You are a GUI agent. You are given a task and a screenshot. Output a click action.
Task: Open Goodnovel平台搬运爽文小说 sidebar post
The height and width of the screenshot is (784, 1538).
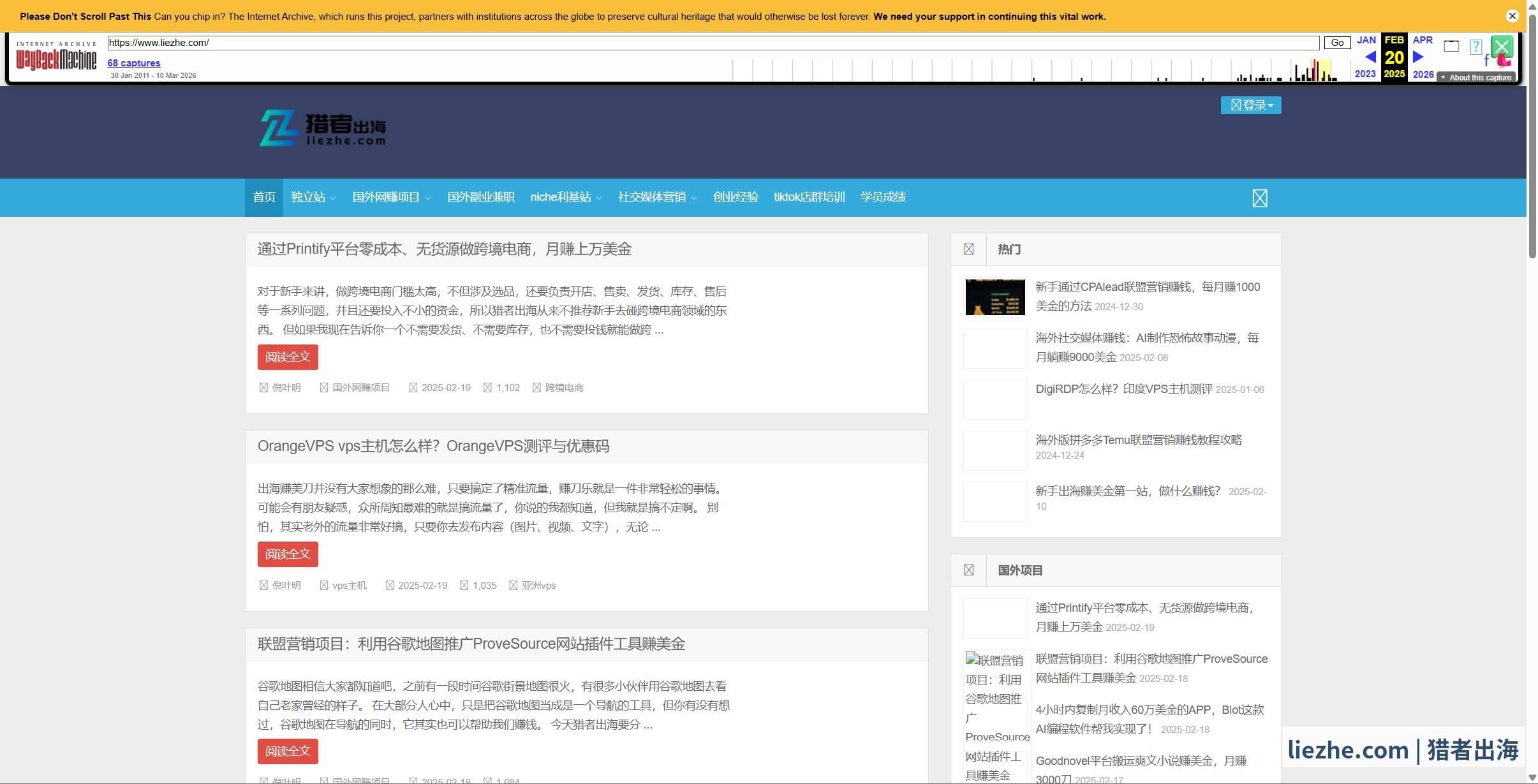coord(1141,770)
